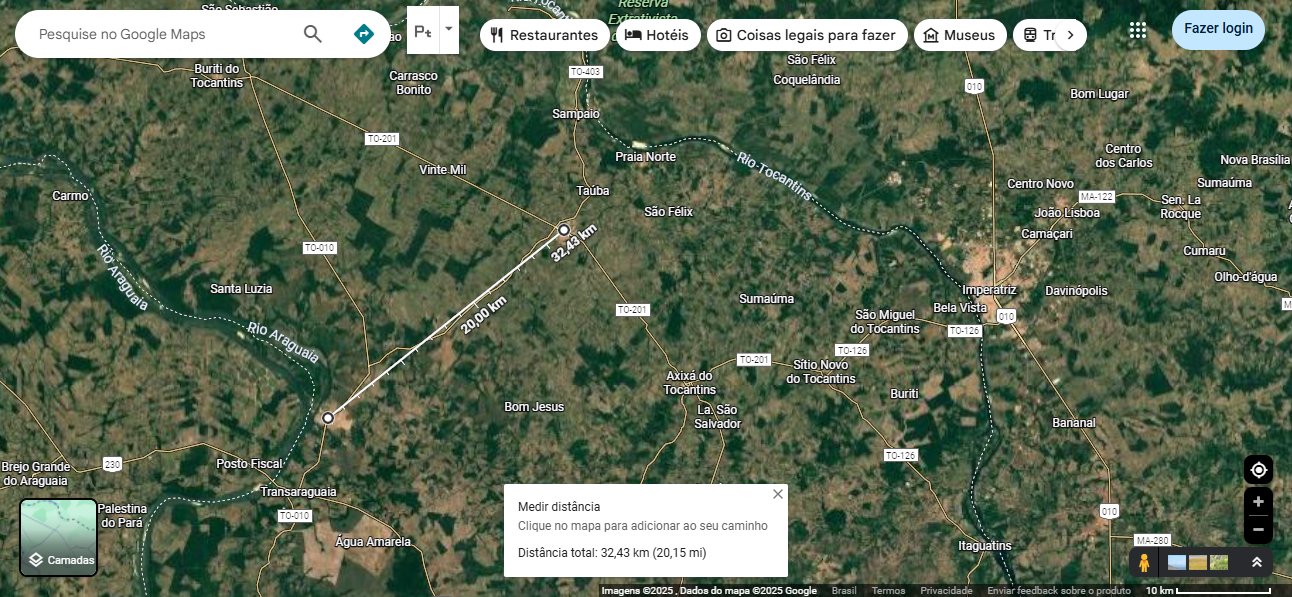Open the Termos footer link

click(888, 590)
